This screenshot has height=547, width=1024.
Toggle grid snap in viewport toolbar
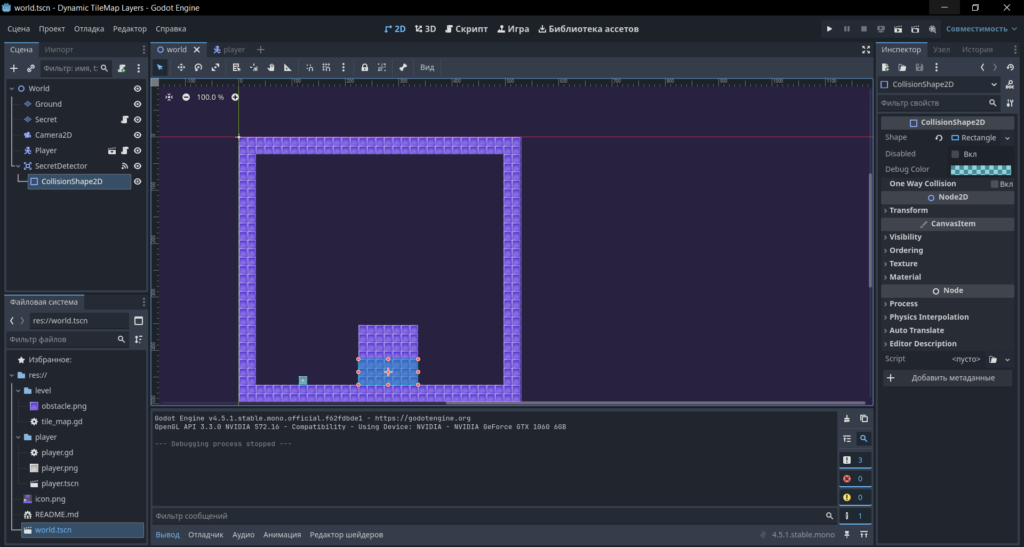(x=326, y=67)
